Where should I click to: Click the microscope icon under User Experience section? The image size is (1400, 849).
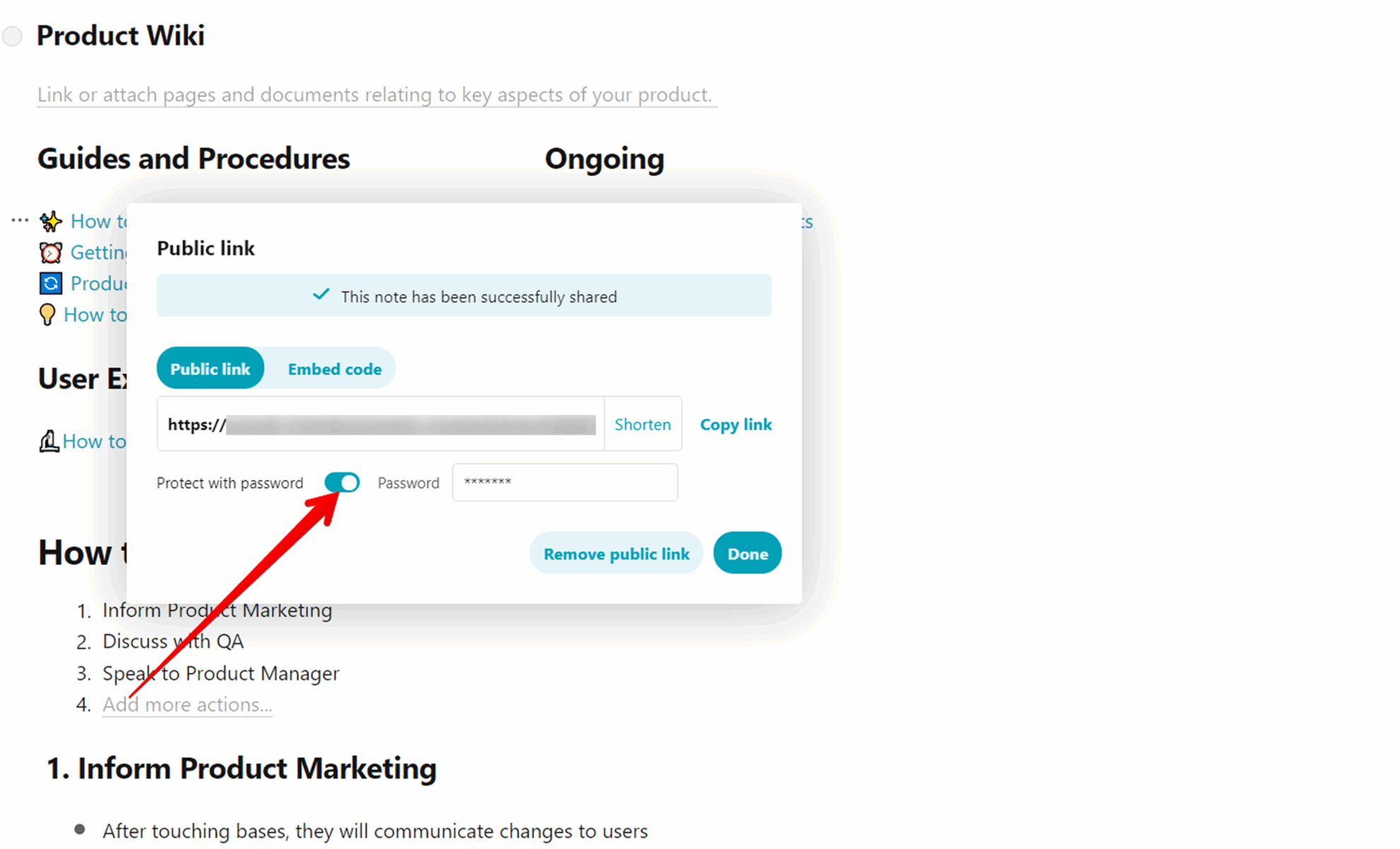(x=48, y=440)
